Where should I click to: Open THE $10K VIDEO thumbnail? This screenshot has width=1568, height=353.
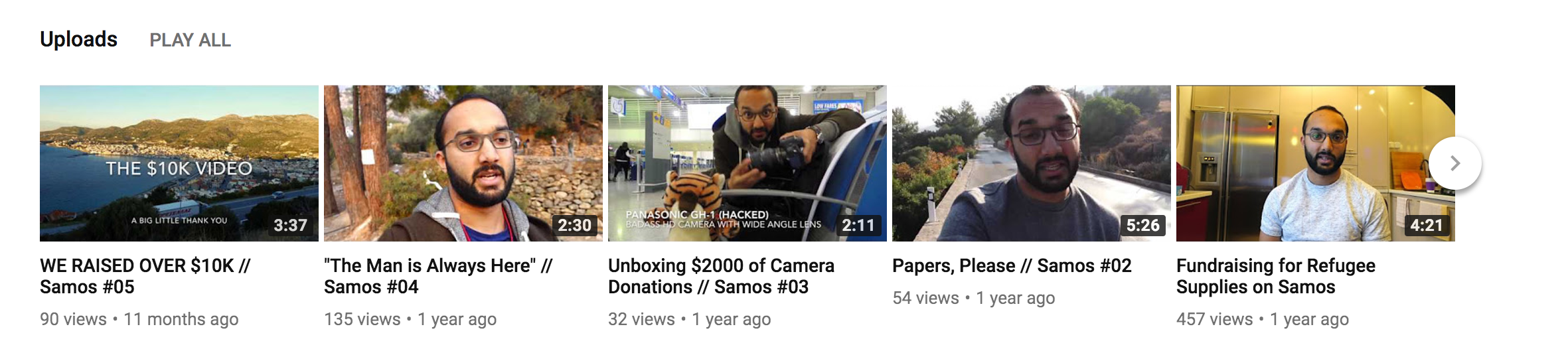(x=179, y=163)
